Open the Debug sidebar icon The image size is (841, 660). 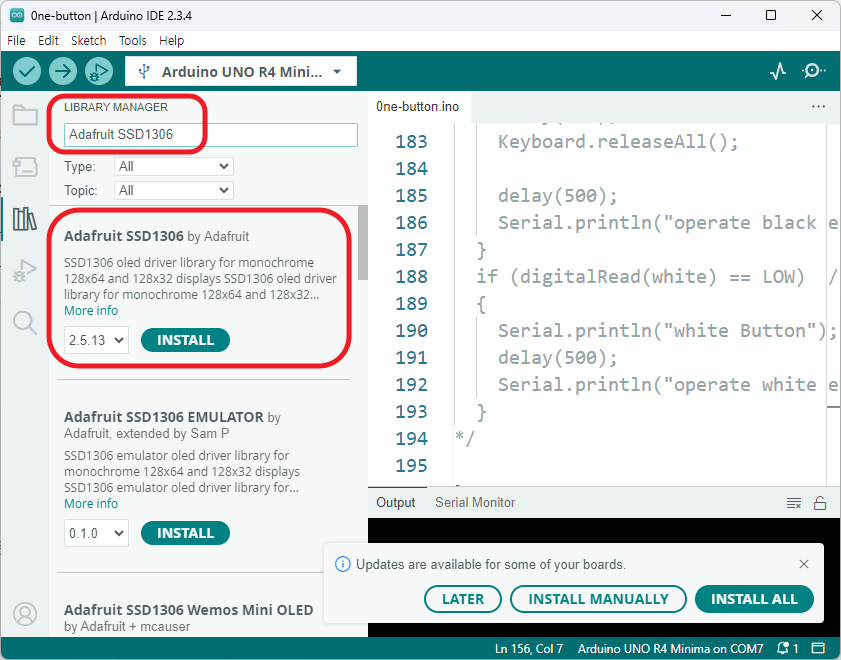coord(25,271)
